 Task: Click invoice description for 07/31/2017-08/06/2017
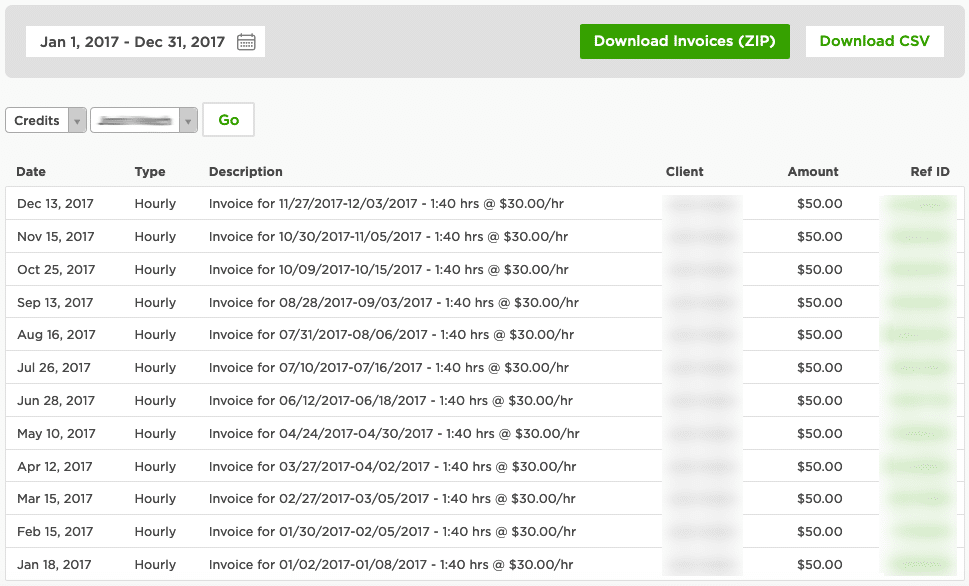click(x=391, y=335)
